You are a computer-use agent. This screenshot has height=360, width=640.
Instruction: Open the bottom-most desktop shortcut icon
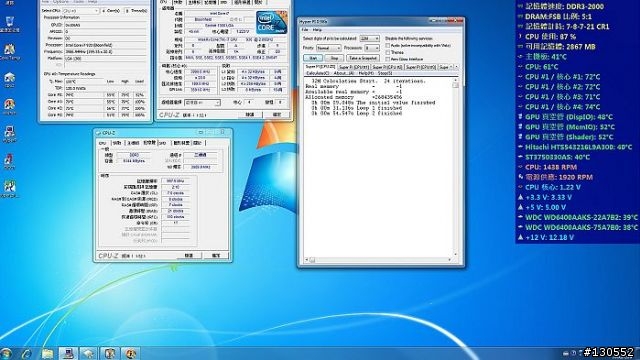pyautogui.click(x=10, y=189)
